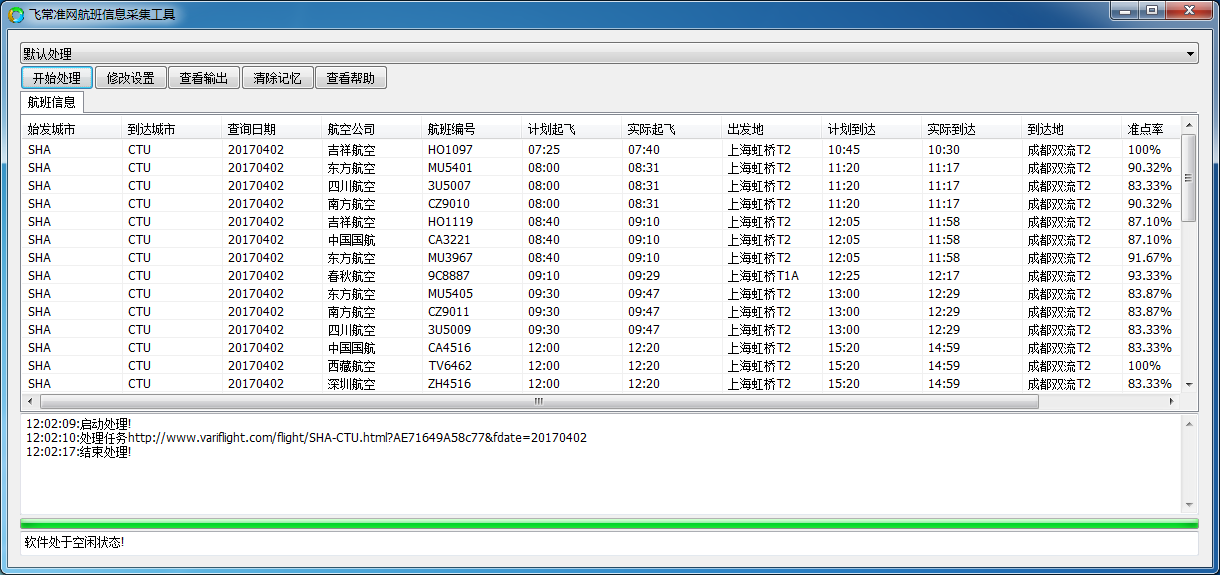Image resolution: width=1220 pixels, height=575 pixels.
Task: Minimize the 飞常准网 tool window
Action: click(1126, 10)
